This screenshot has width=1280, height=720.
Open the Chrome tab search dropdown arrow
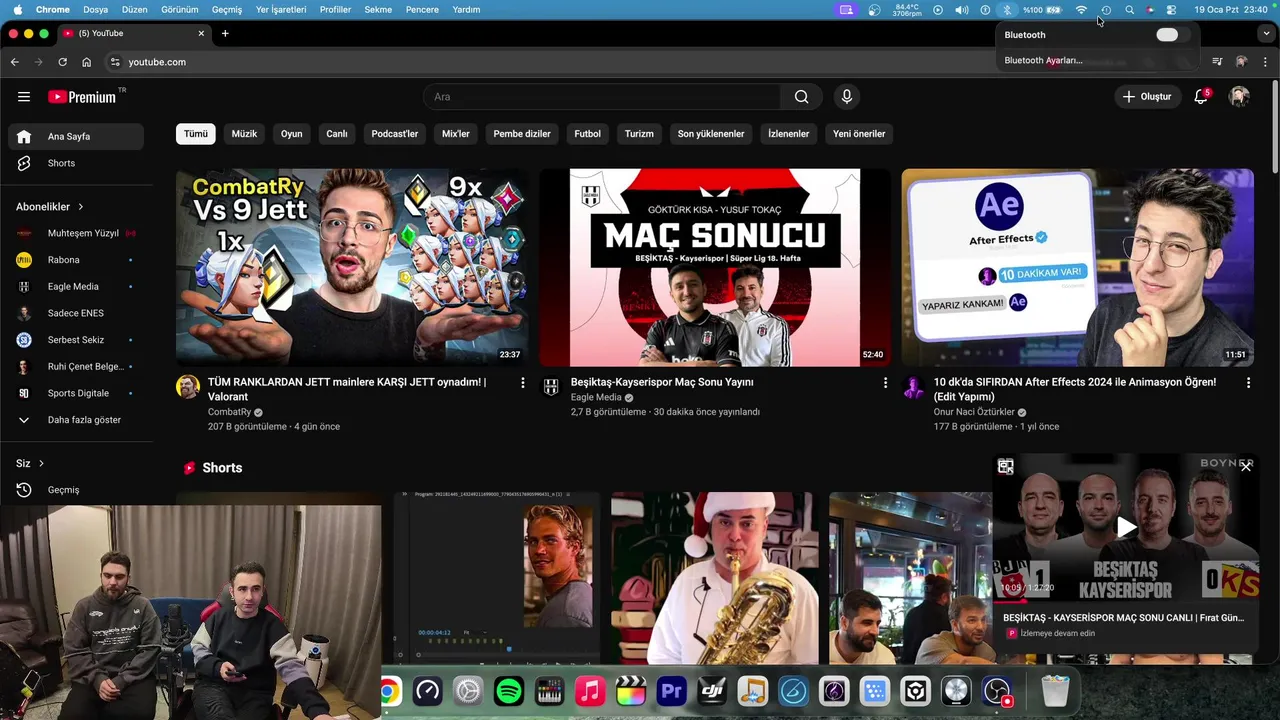[1266, 33]
